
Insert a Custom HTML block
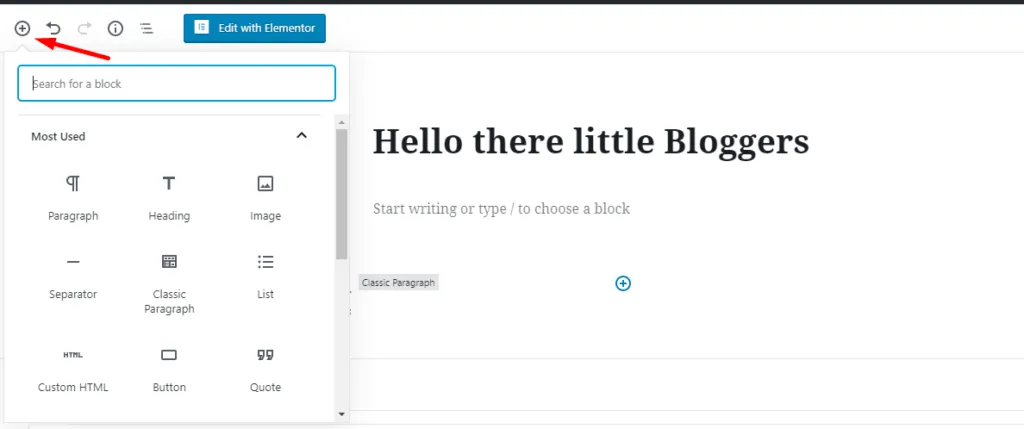(x=73, y=368)
